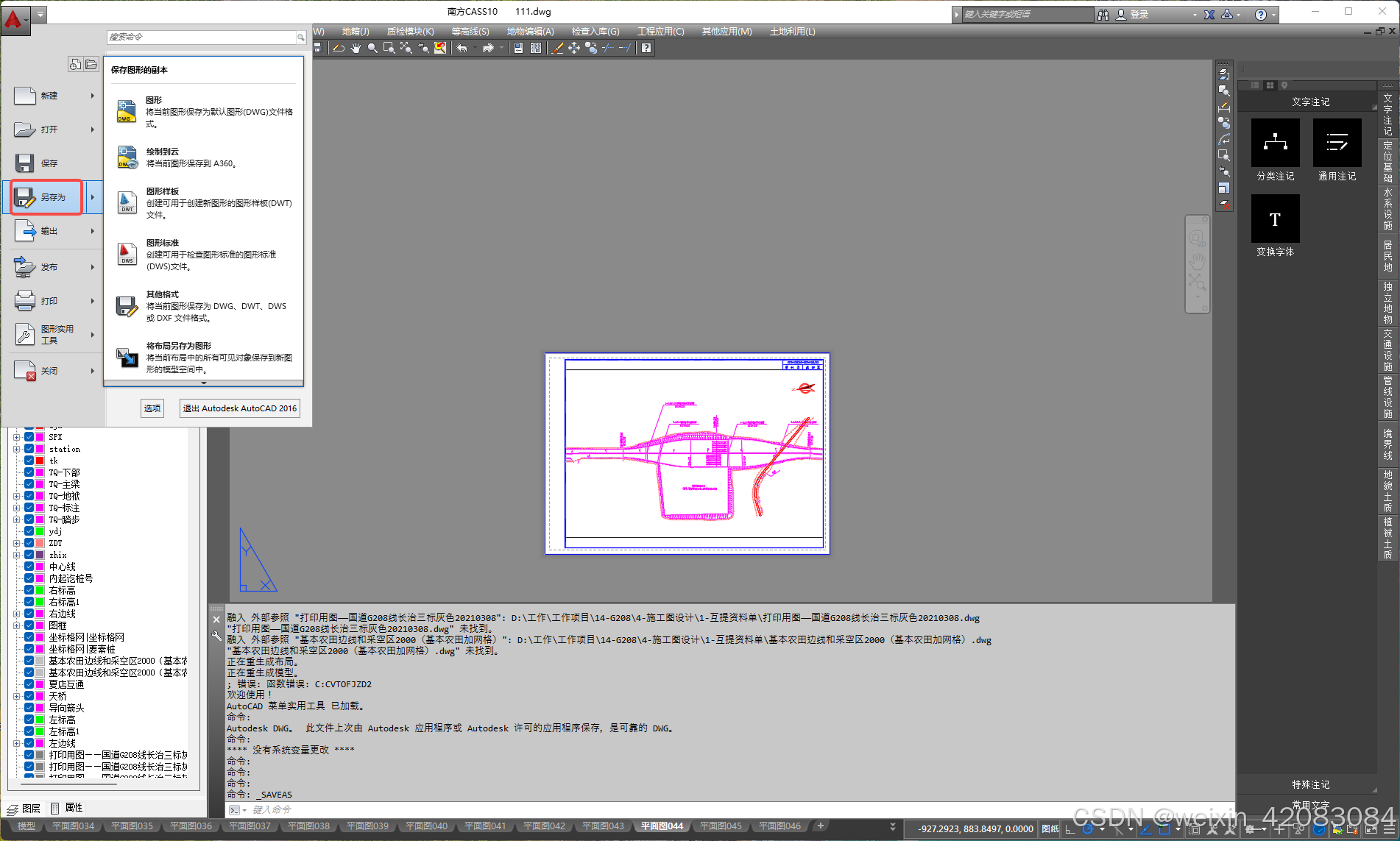Expand the 输出 submenu arrow
The image size is (1400, 841).
click(x=93, y=231)
